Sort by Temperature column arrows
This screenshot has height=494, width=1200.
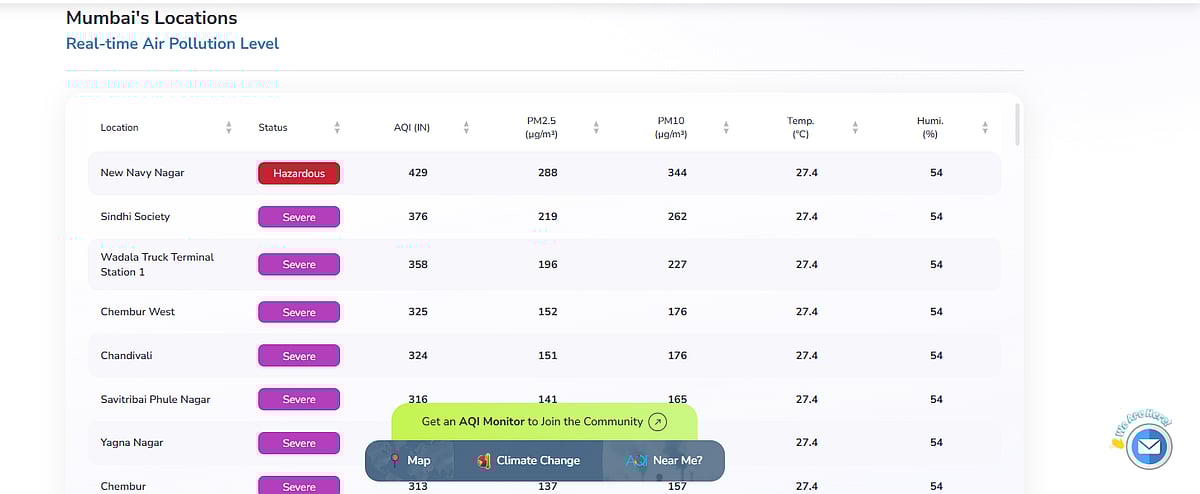tap(855, 127)
